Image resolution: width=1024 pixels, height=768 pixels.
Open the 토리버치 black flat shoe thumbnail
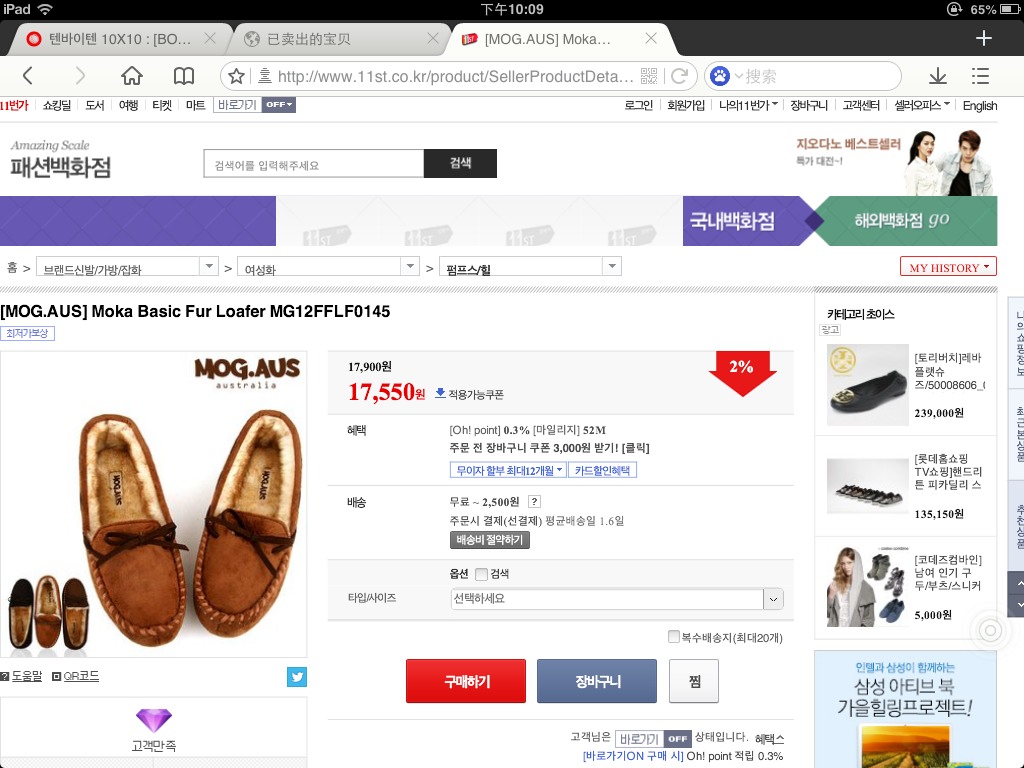coord(867,385)
